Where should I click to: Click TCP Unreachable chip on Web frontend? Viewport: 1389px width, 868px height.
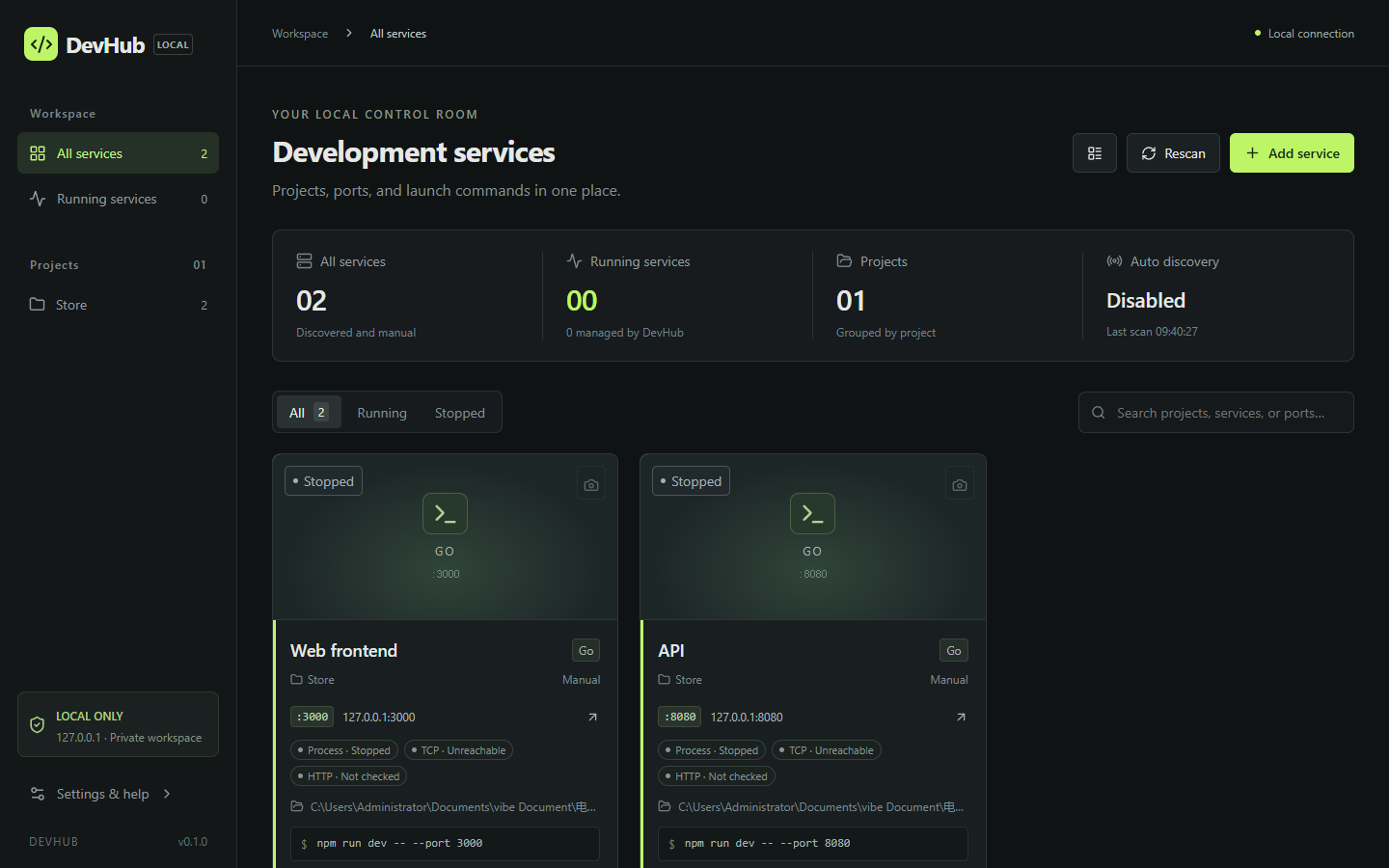458,750
